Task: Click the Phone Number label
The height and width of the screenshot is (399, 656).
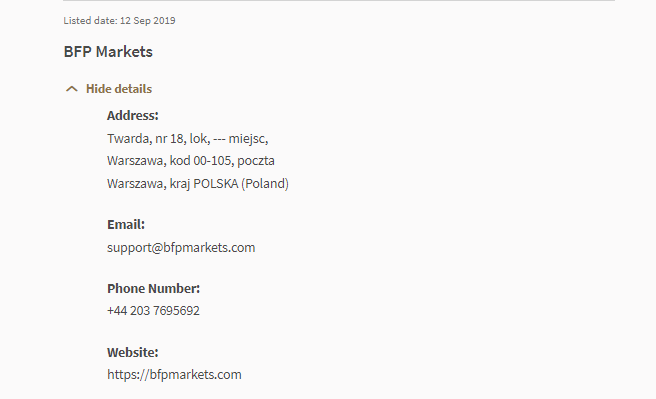Action: (154, 289)
